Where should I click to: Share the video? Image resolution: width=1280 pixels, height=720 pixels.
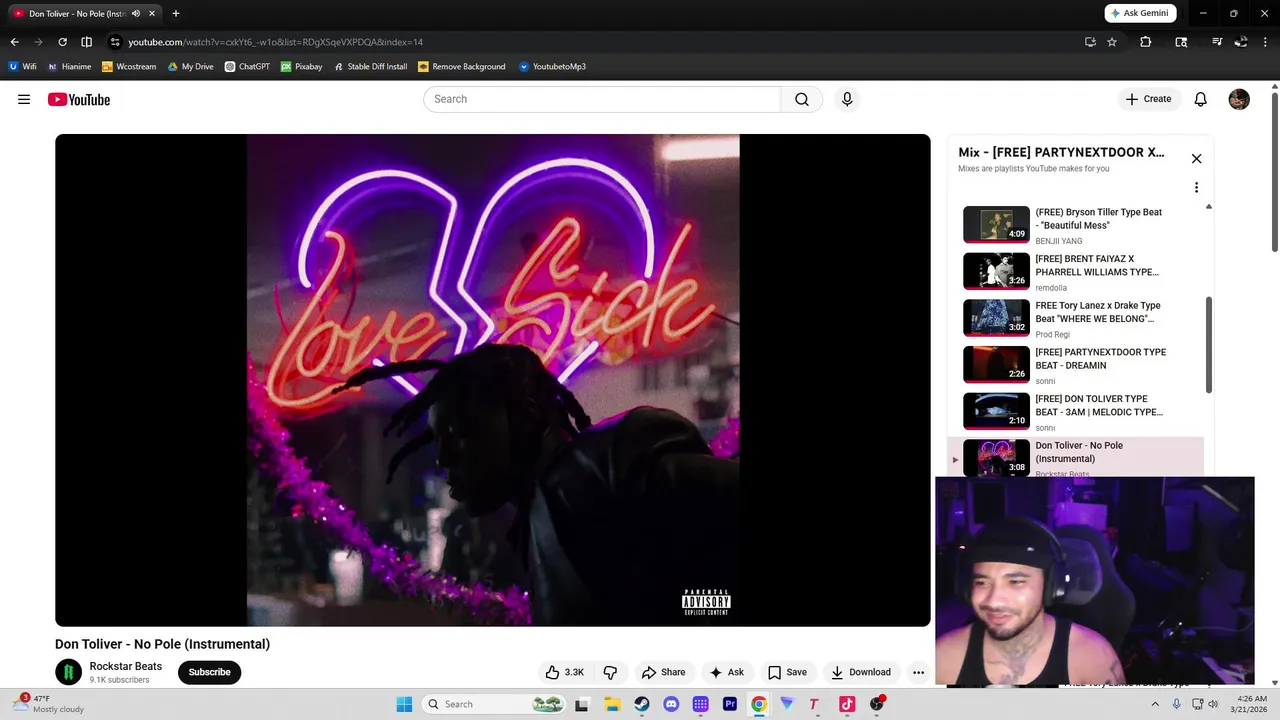pos(663,672)
